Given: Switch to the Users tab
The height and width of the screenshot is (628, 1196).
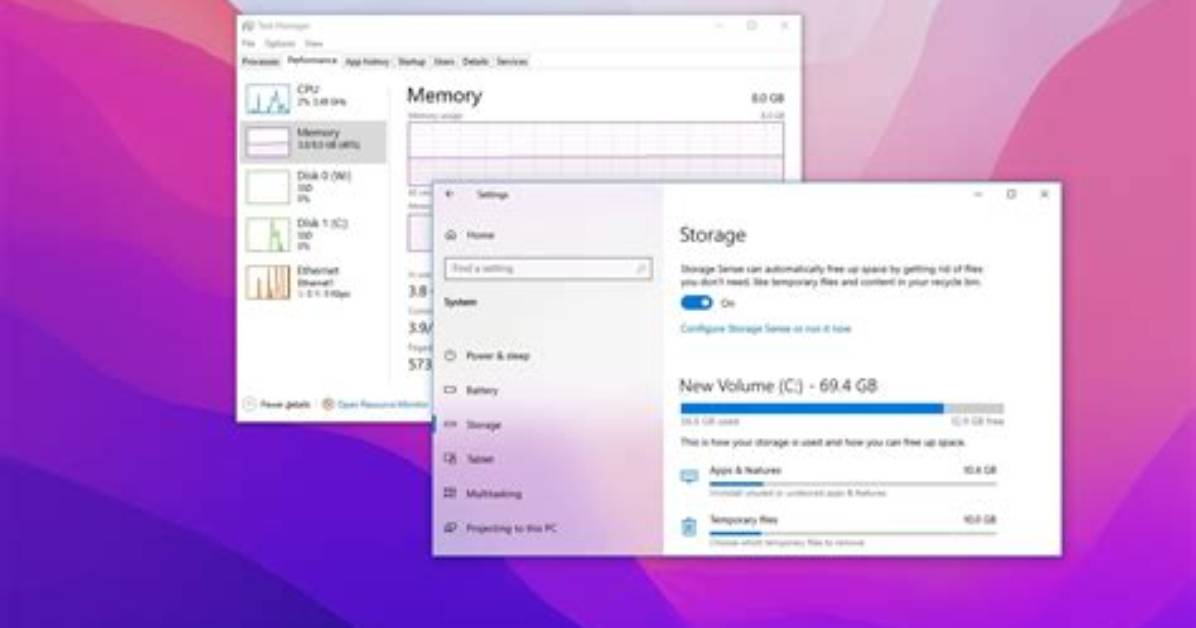Looking at the screenshot, I should pyautogui.click(x=444, y=62).
